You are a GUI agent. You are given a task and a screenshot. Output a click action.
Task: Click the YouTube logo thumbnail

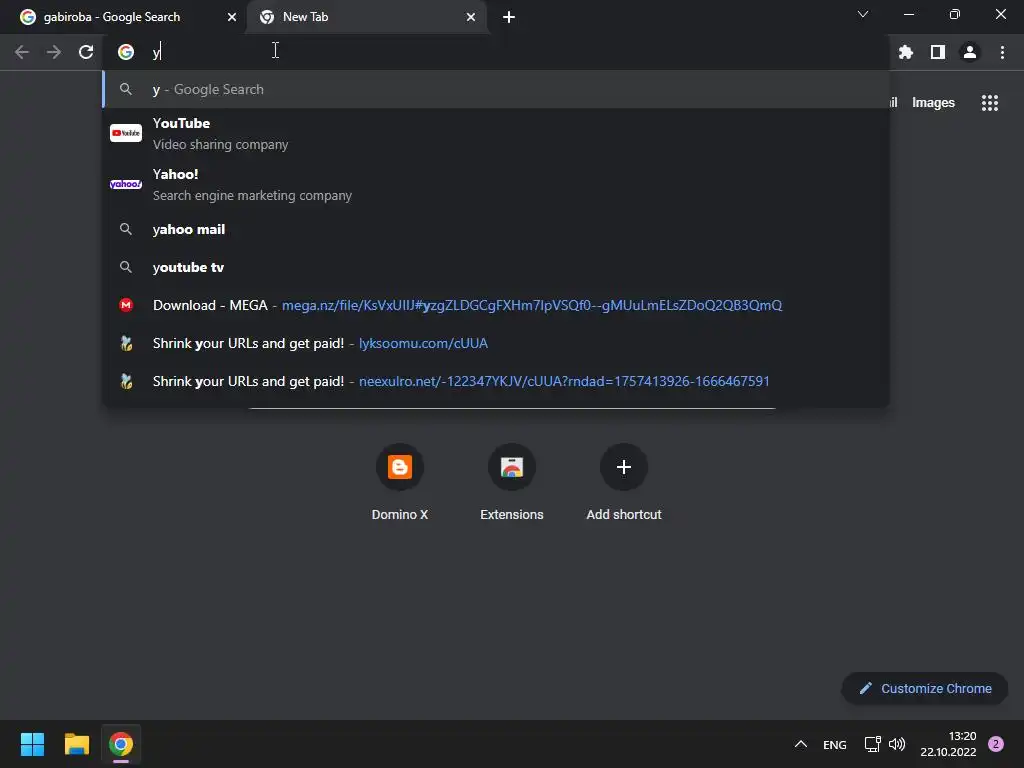[x=126, y=133]
